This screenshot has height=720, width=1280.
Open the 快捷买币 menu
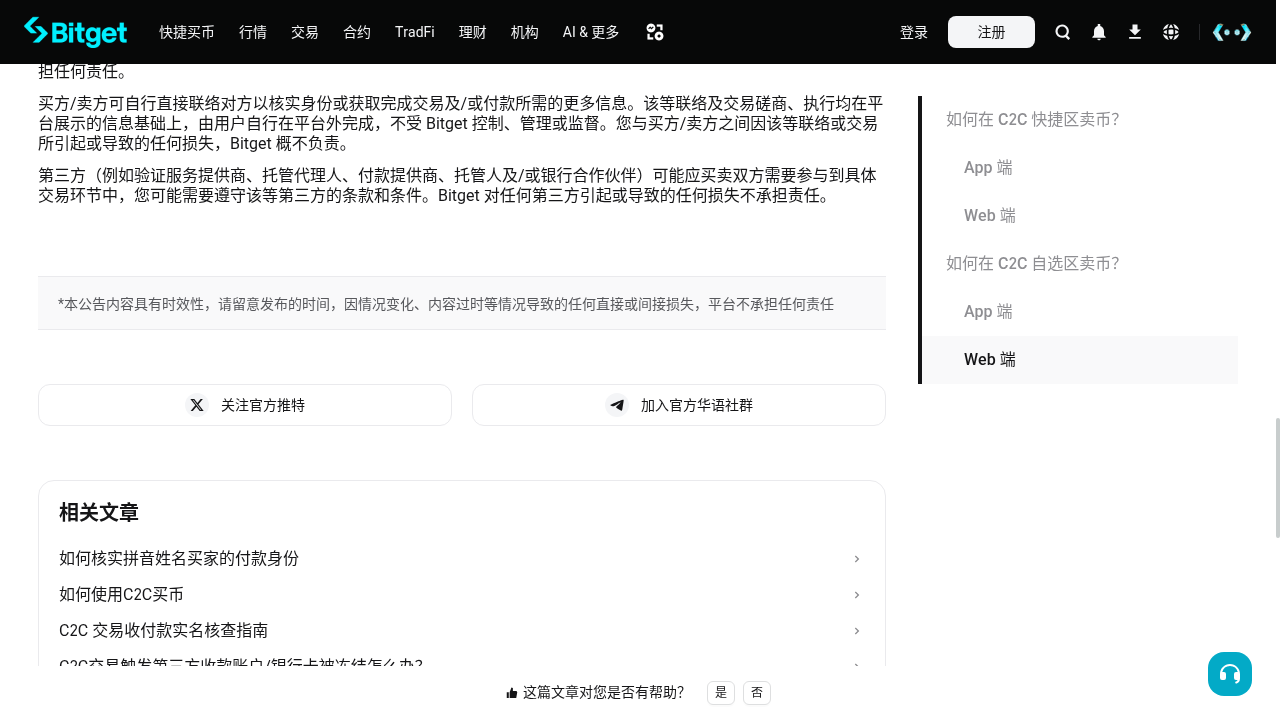187,32
